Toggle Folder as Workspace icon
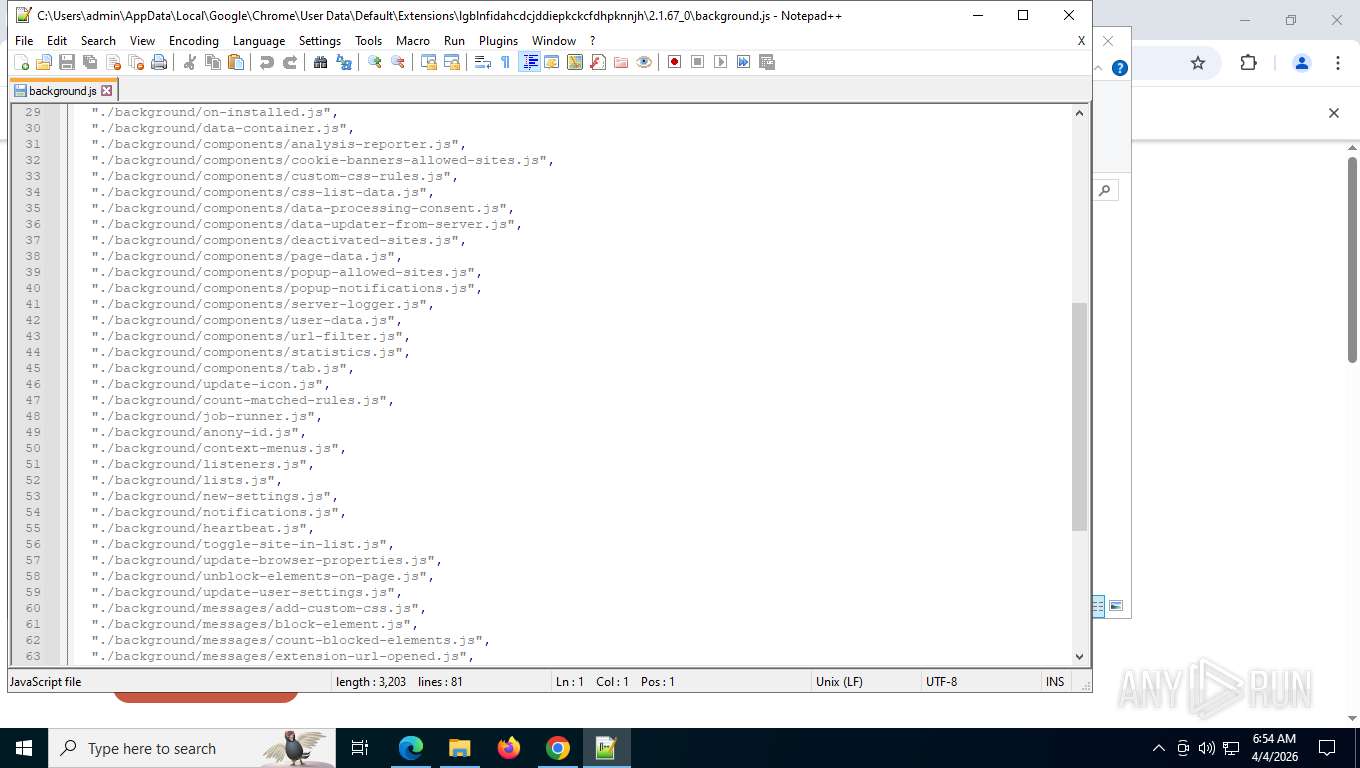Screen dimensions: 1360x768 620,62
